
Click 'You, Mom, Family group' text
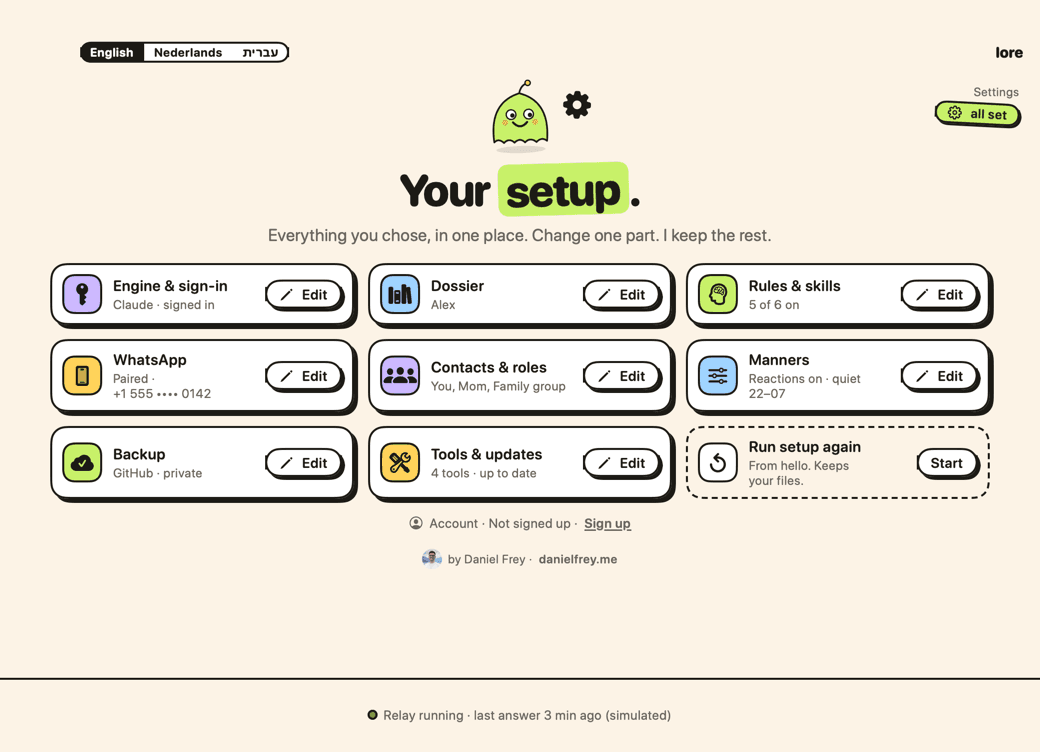tap(498, 386)
